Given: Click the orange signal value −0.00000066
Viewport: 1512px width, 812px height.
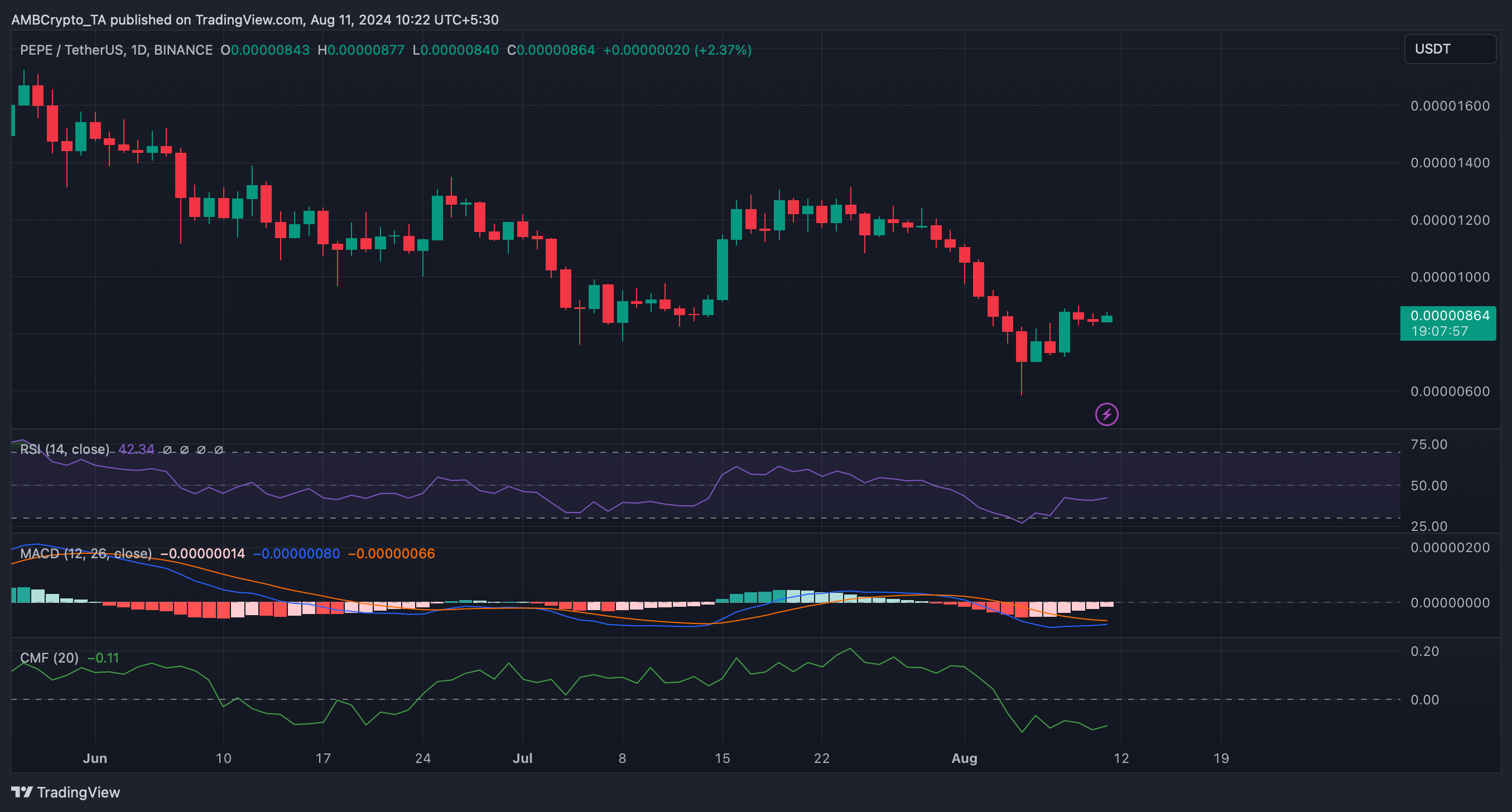Looking at the screenshot, I should point(392,553).
